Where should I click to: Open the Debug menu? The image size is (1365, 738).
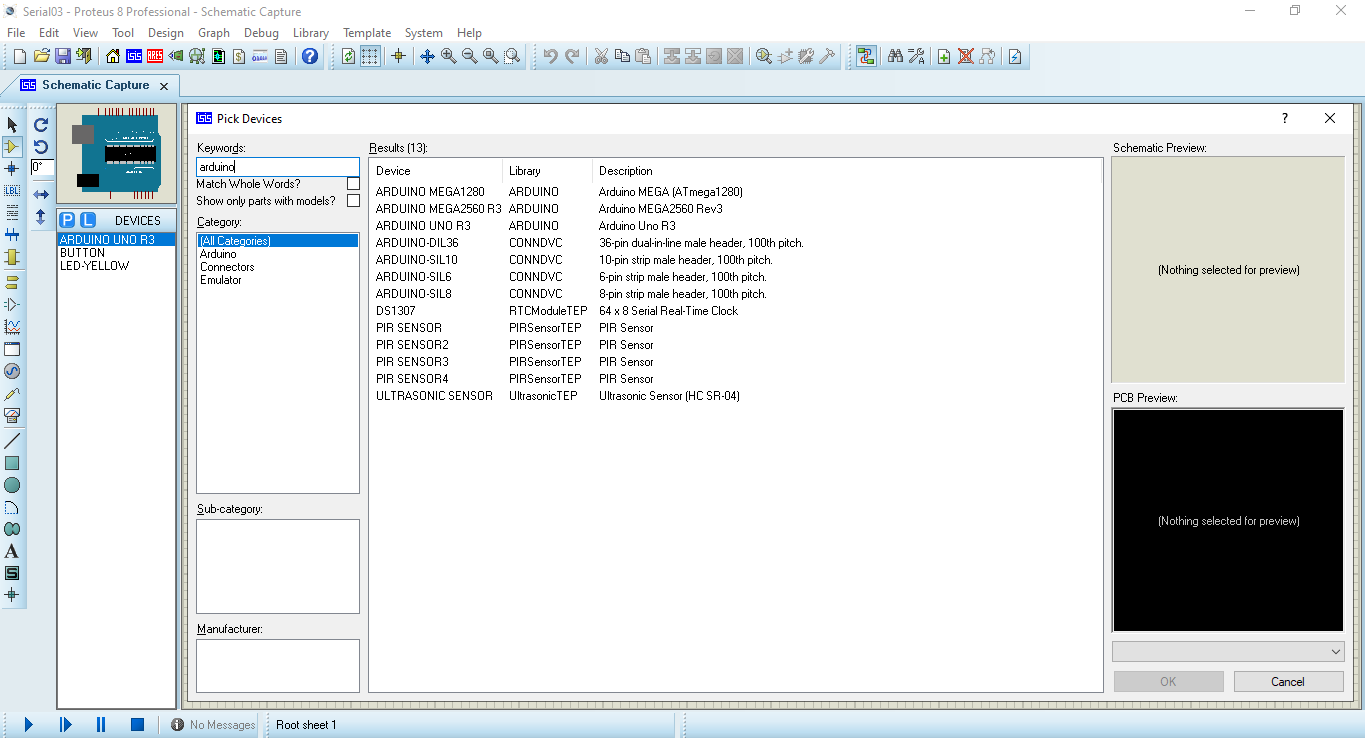tap(261, 33)
